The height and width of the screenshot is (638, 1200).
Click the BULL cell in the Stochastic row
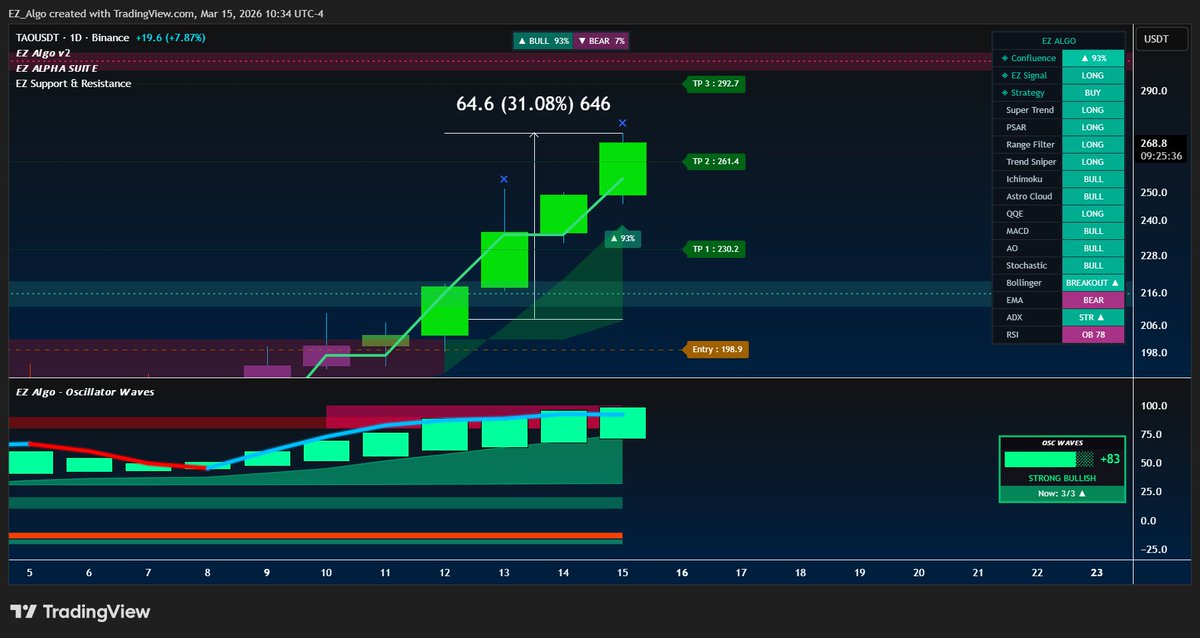pyautogui.click(x=1093, y=266)
